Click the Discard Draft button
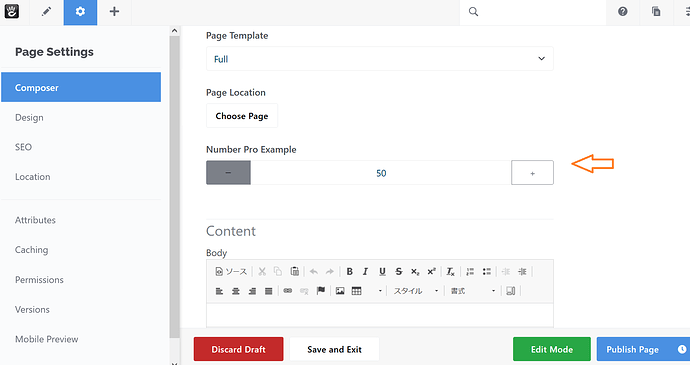The height and width of the screenshot is (365, 690). 239,349
